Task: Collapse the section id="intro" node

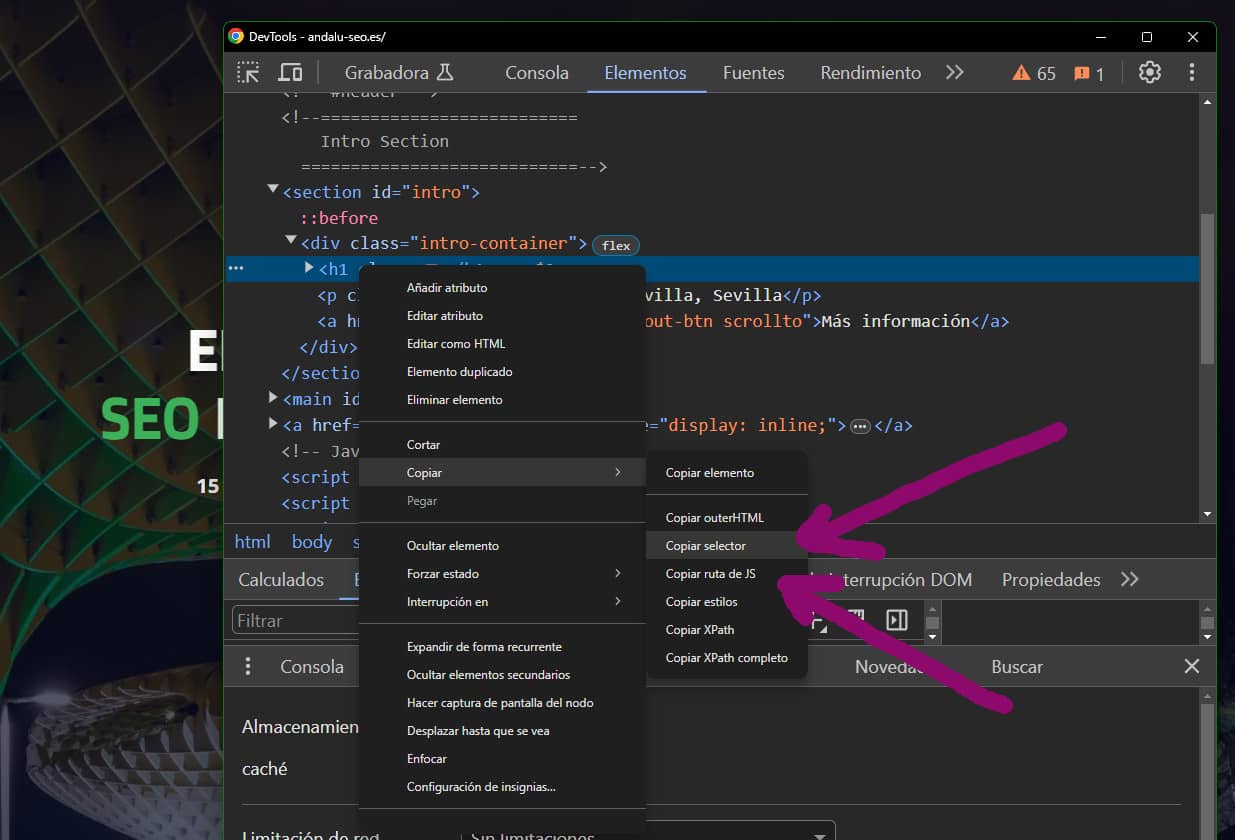Action: point(273,190)
